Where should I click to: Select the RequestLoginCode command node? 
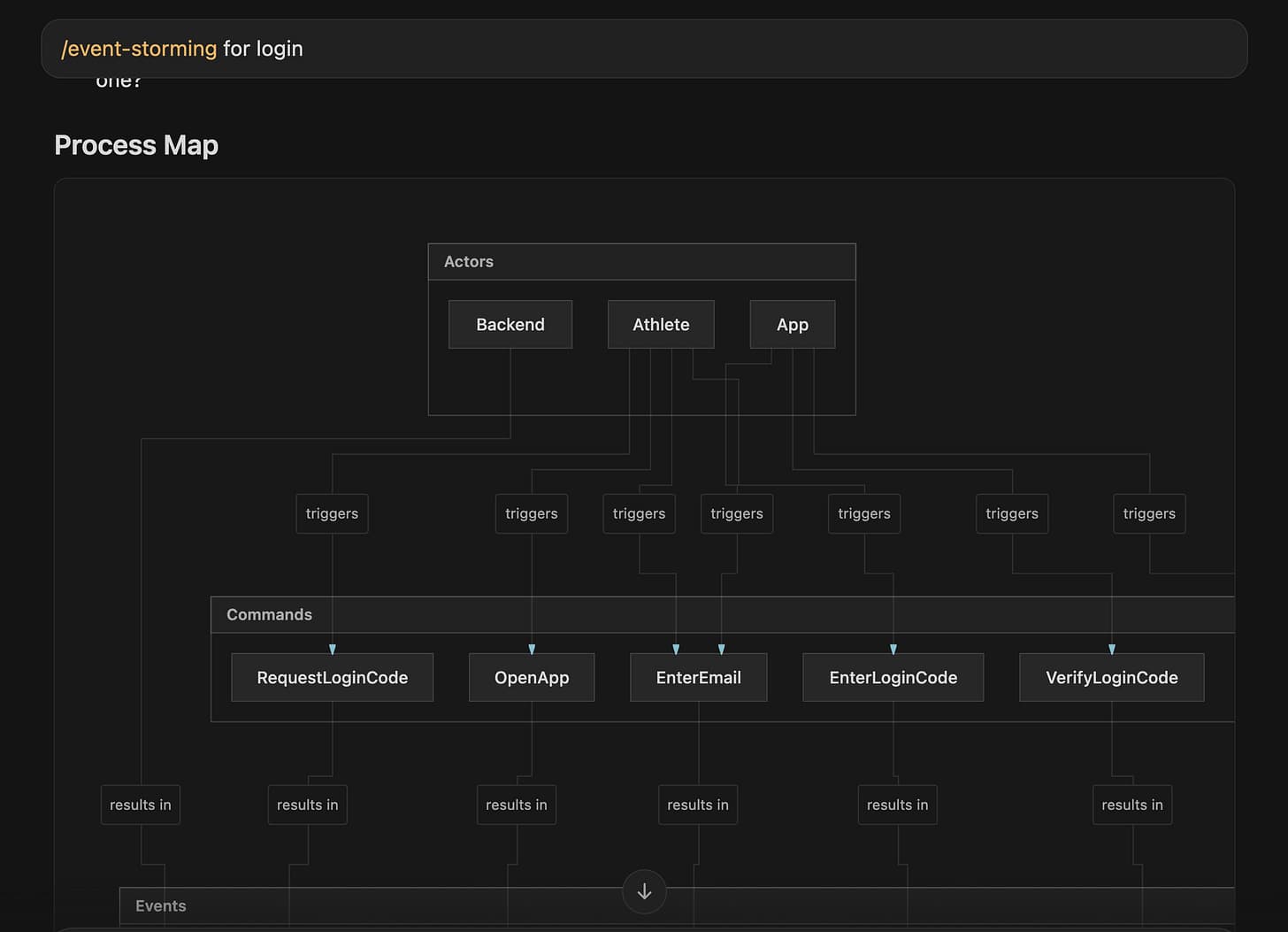point(333,678)
